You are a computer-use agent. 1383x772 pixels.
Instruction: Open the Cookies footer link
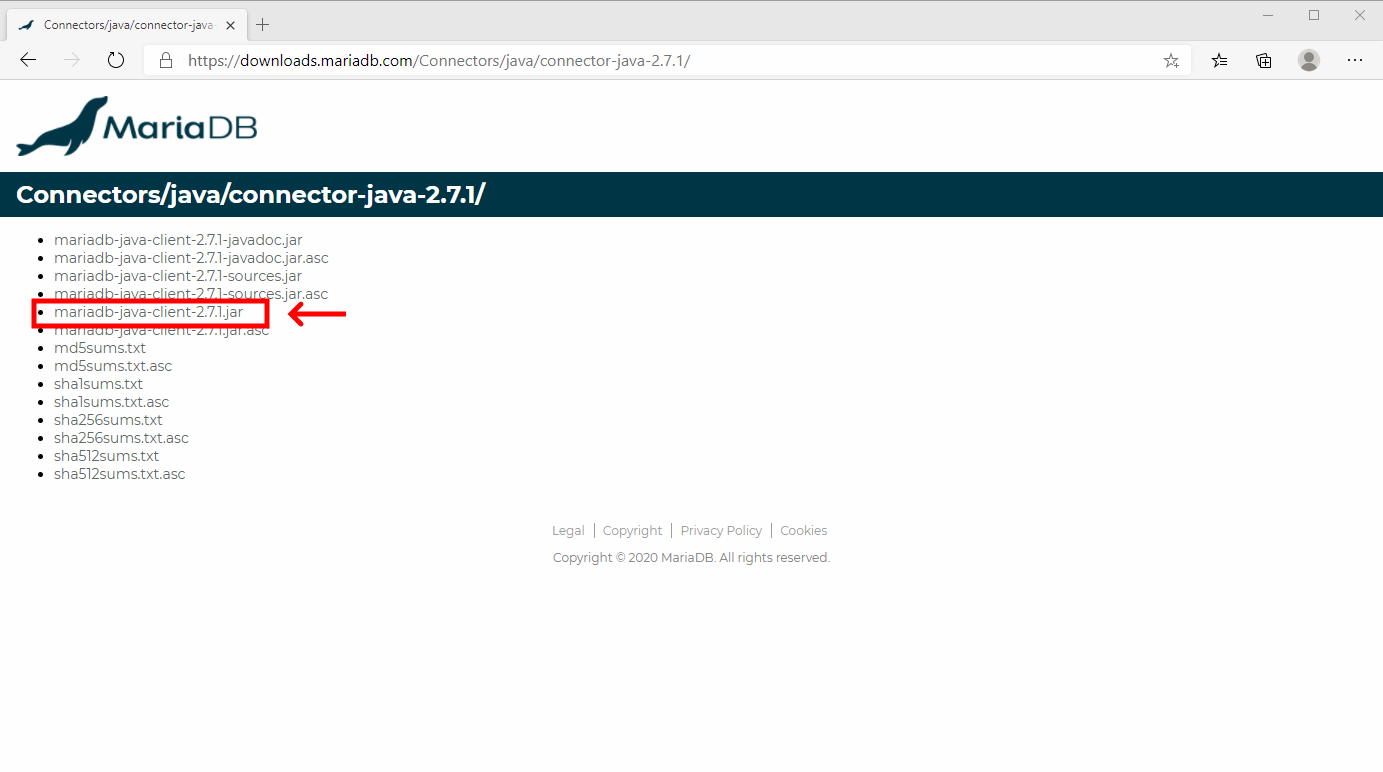pos(803,531)
